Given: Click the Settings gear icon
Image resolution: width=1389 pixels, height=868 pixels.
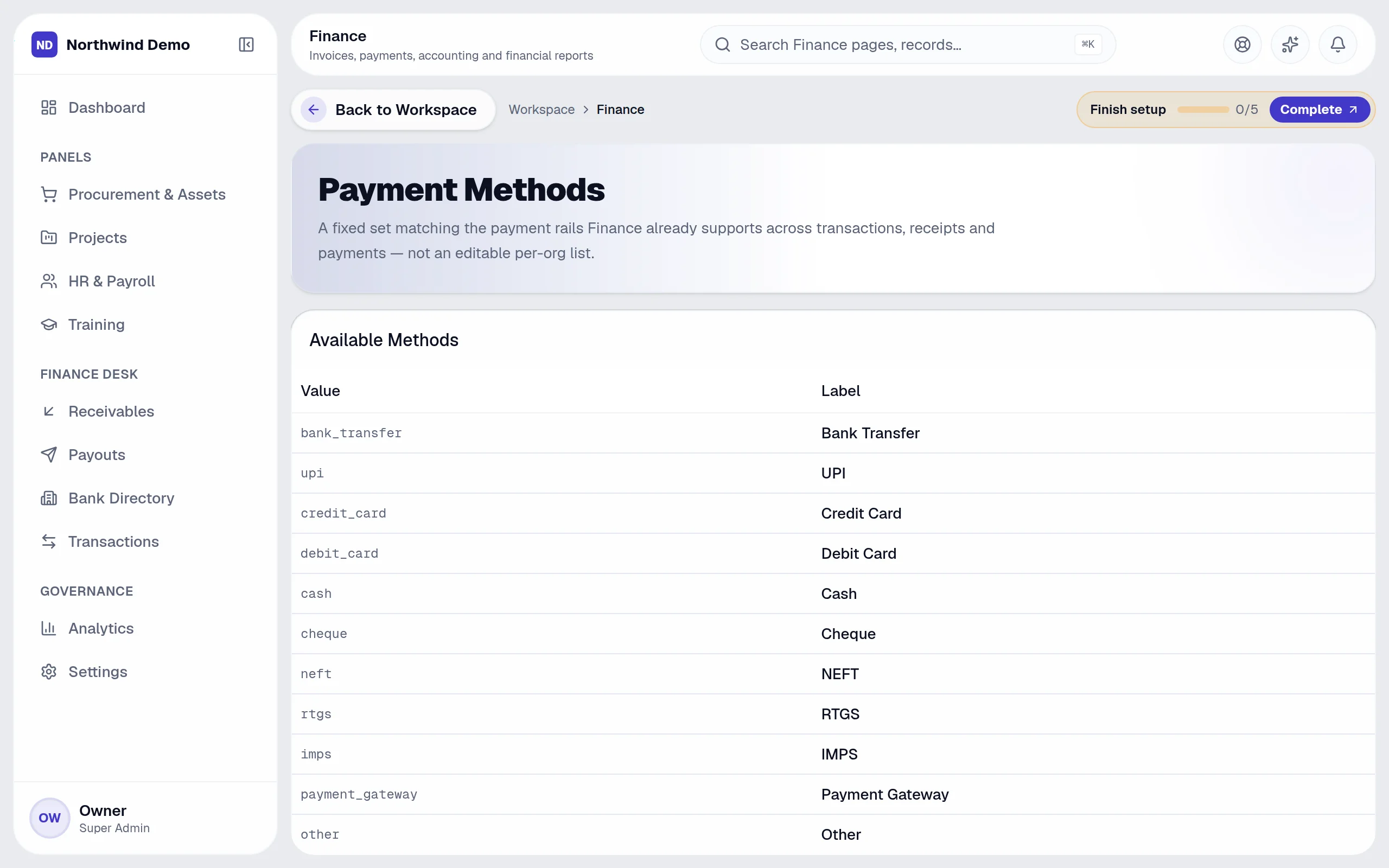Looking at the screenshot, I should coord(49,672).
